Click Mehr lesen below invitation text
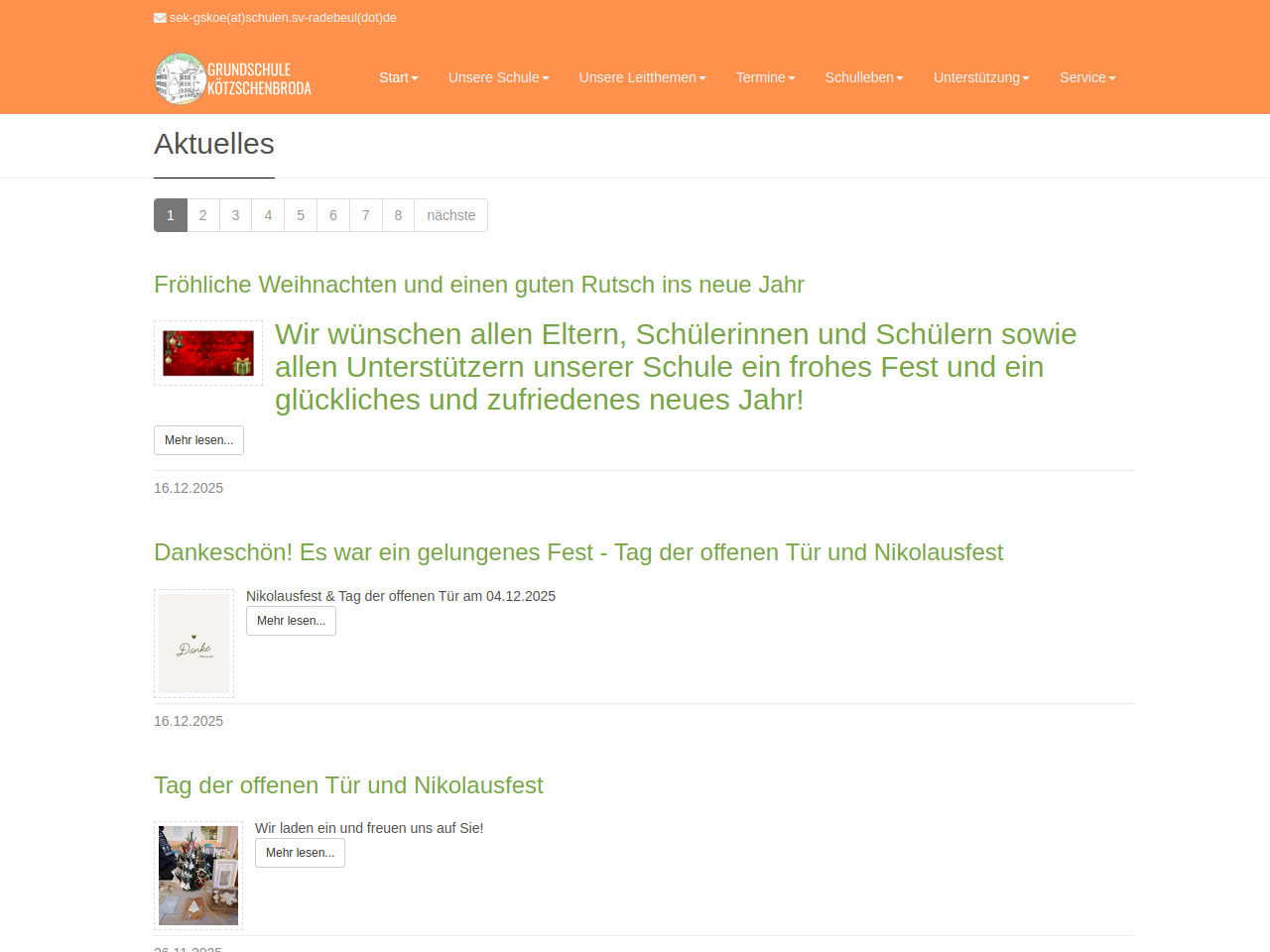Screen dimensions: 1270x952 [300, 853]
